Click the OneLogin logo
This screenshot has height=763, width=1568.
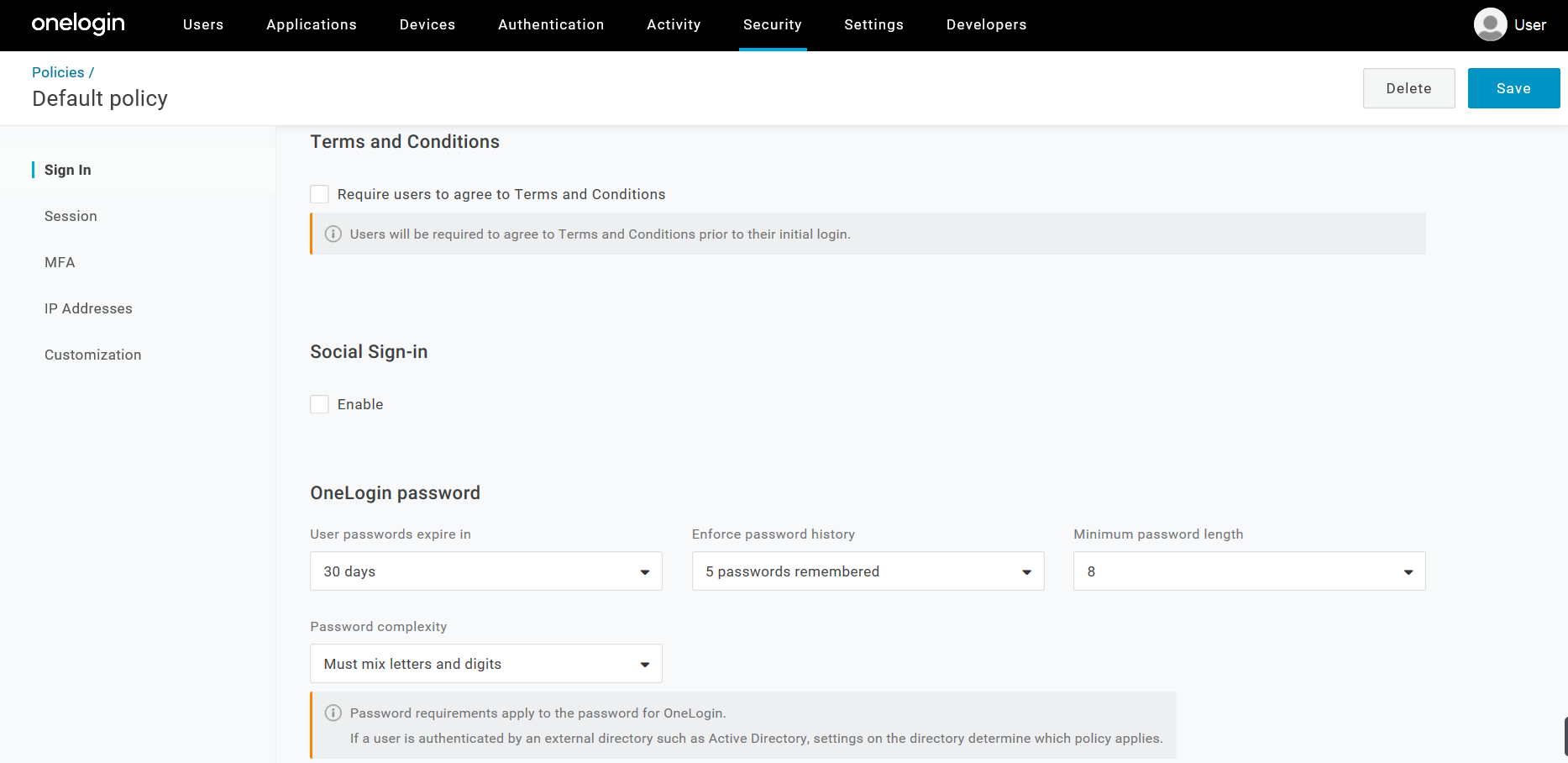coord(78,24)
